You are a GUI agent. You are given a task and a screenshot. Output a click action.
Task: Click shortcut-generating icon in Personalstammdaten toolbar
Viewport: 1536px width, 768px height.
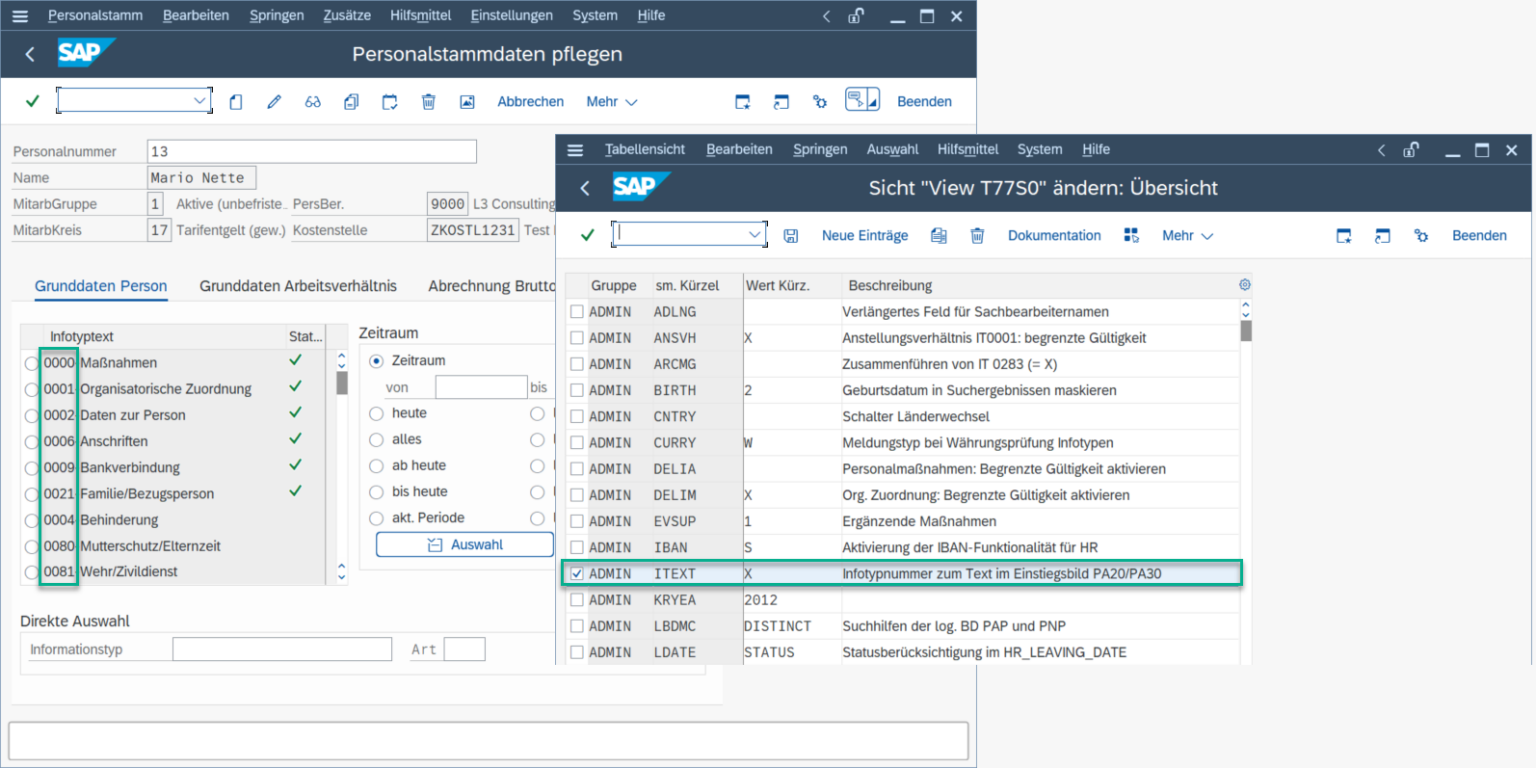[781, 101]
